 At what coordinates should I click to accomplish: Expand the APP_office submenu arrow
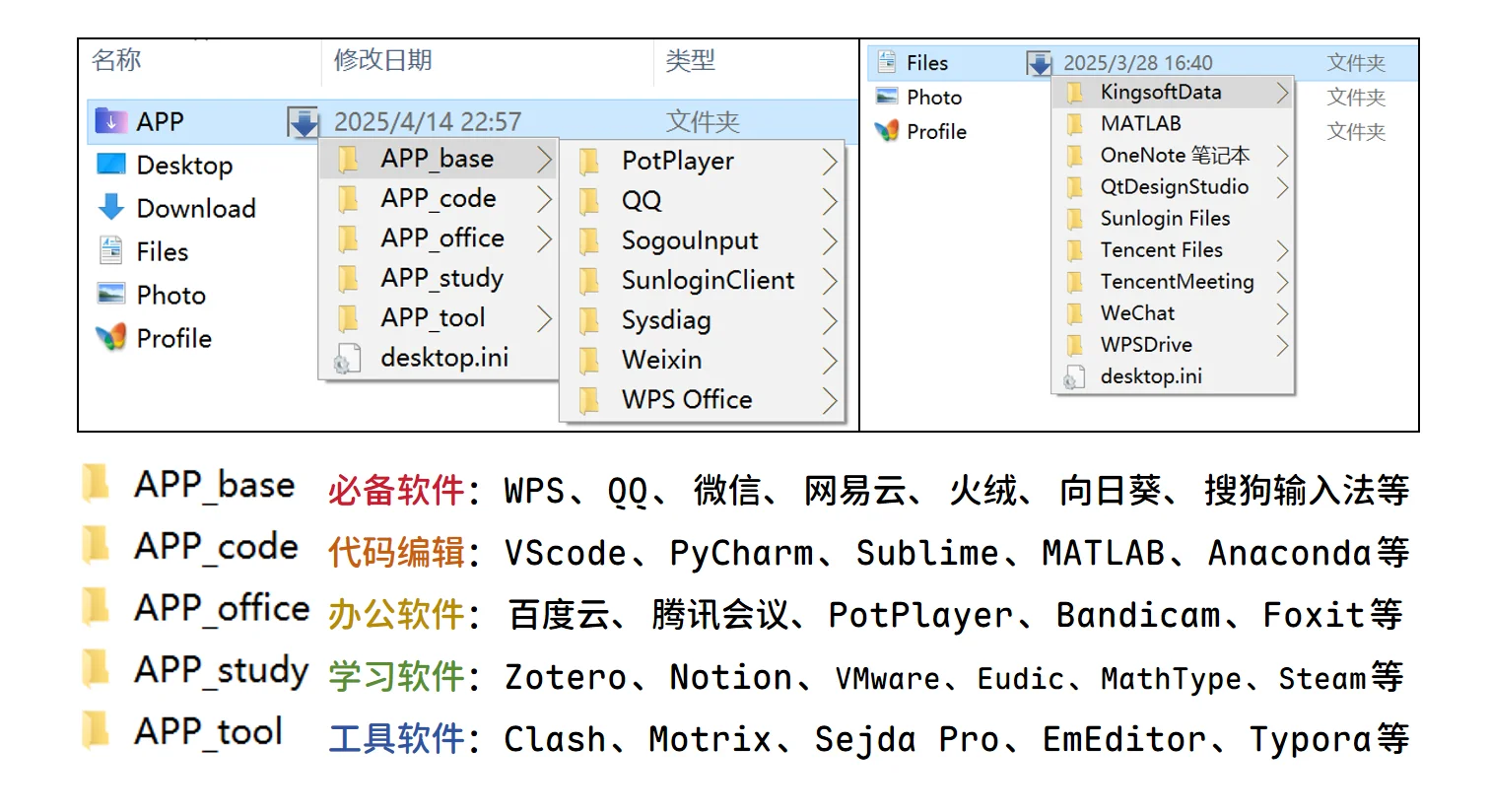coord(544,238)
